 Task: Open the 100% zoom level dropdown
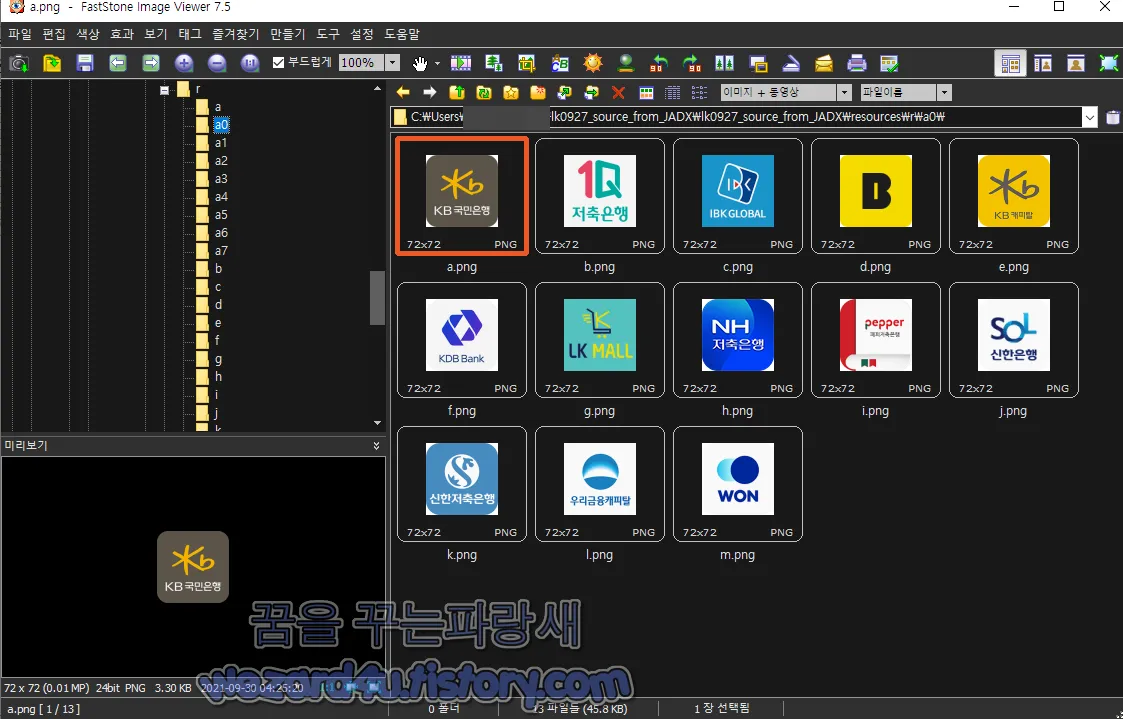coord(392,63)
